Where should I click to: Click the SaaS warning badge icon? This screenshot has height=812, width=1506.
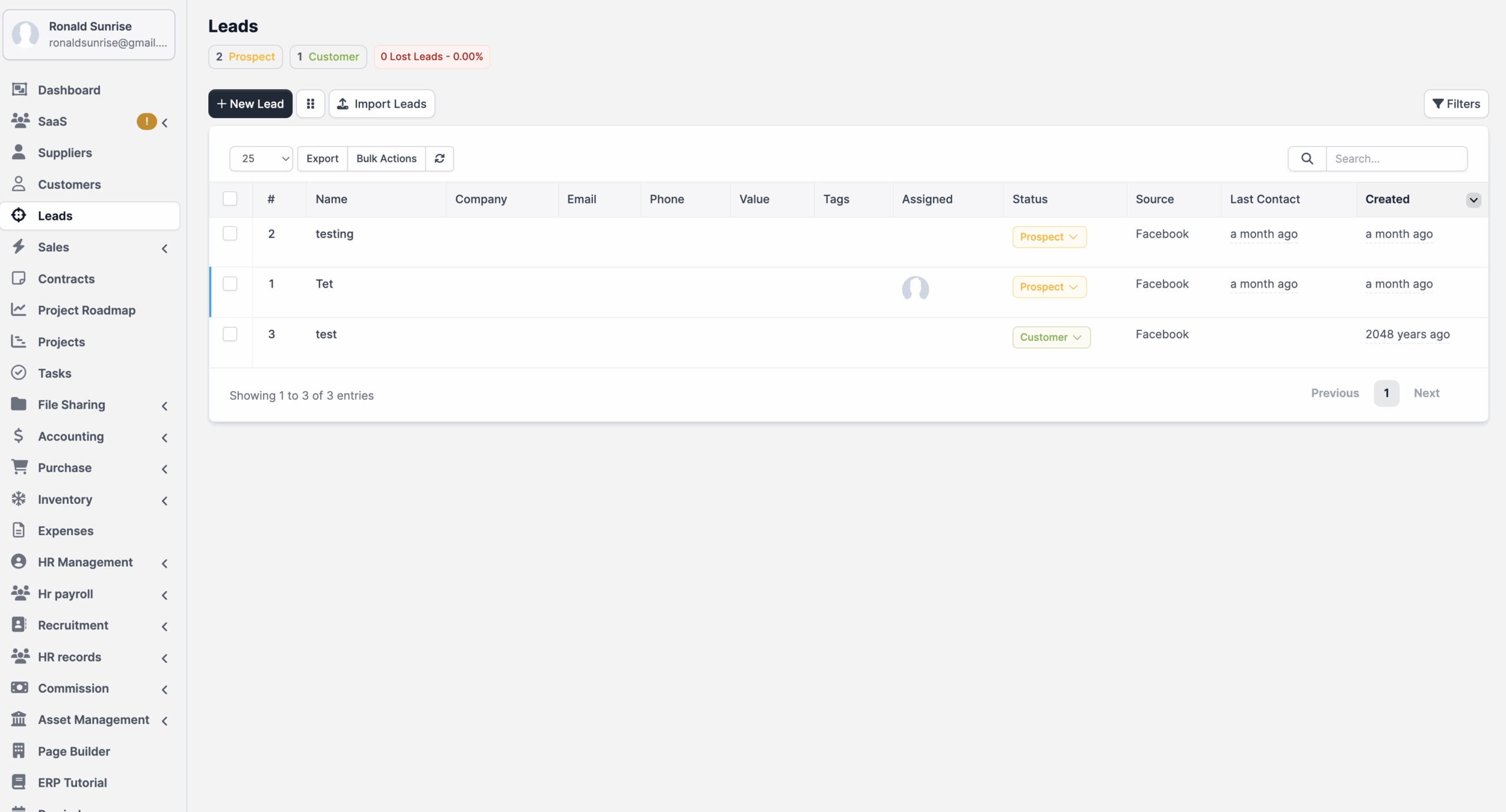(x=146, y=122)
